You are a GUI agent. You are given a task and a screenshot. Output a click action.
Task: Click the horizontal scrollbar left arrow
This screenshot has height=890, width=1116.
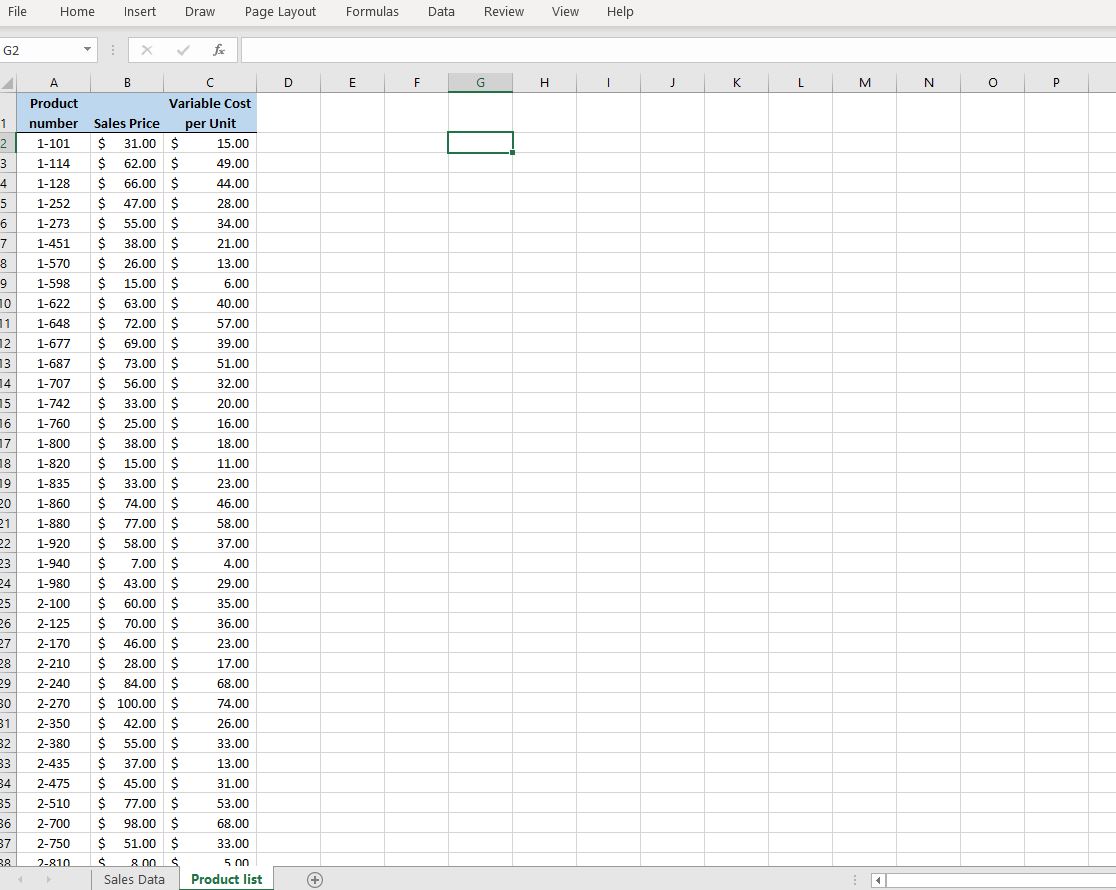[877, 880]
